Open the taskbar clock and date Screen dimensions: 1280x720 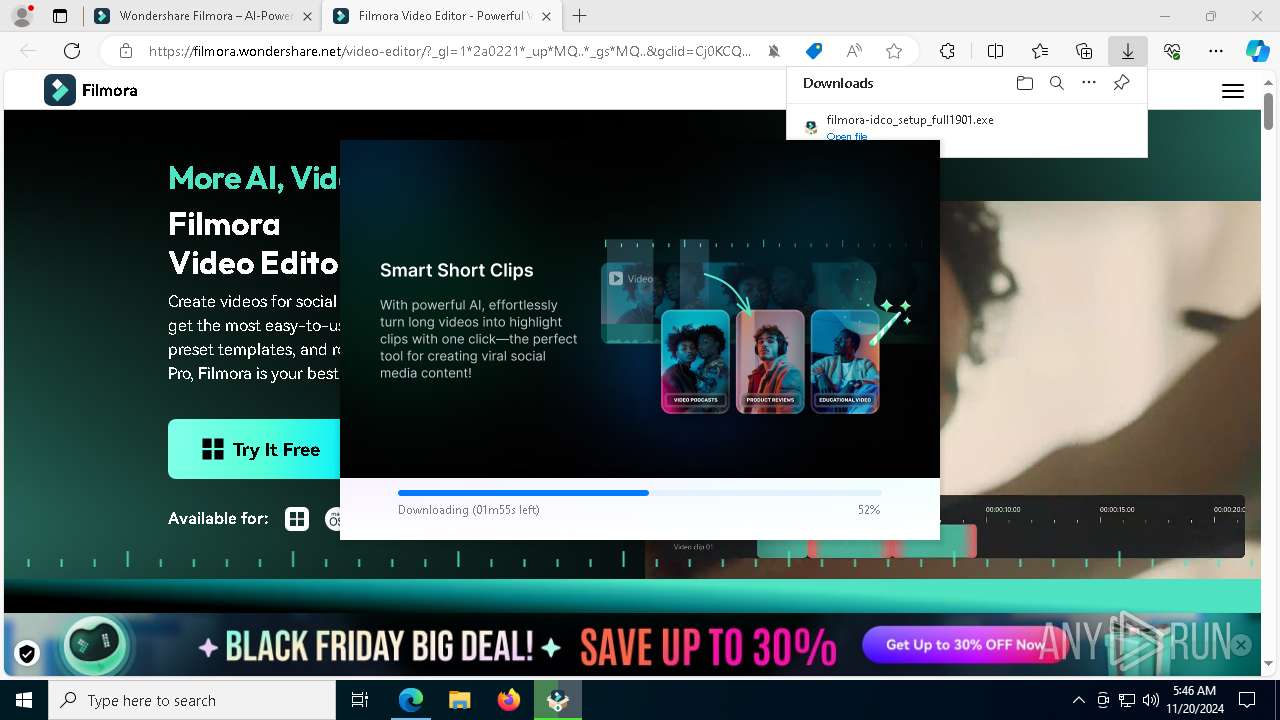(1194, 700)
